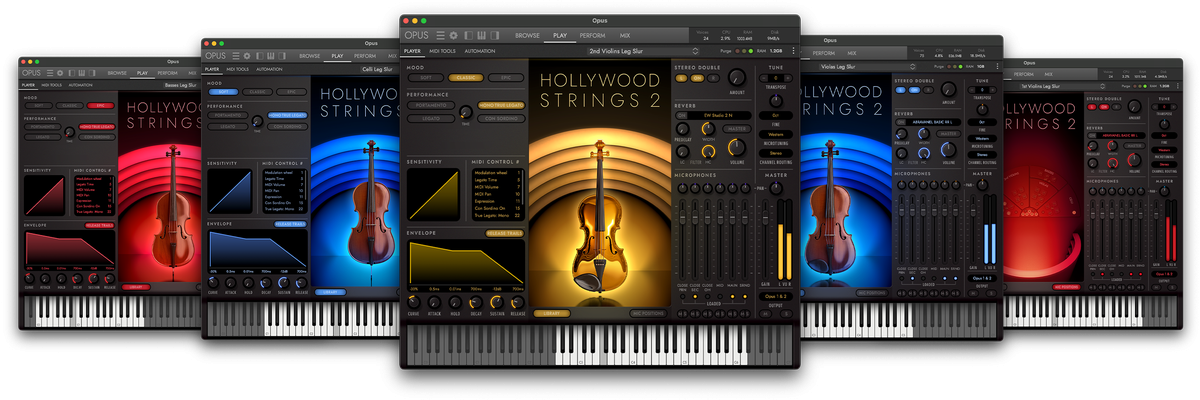The width and height of the screenshot is (1200, 400).
Task: Expand the 2nd Violins Leg Slur instrument dropdown
Action: coord(694,50)
